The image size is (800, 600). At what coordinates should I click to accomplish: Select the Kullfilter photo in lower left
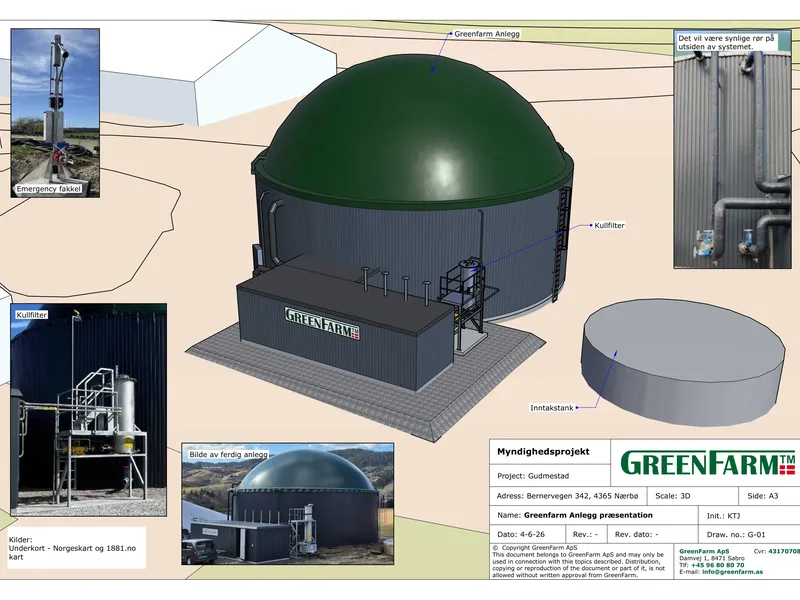(89, 410)
